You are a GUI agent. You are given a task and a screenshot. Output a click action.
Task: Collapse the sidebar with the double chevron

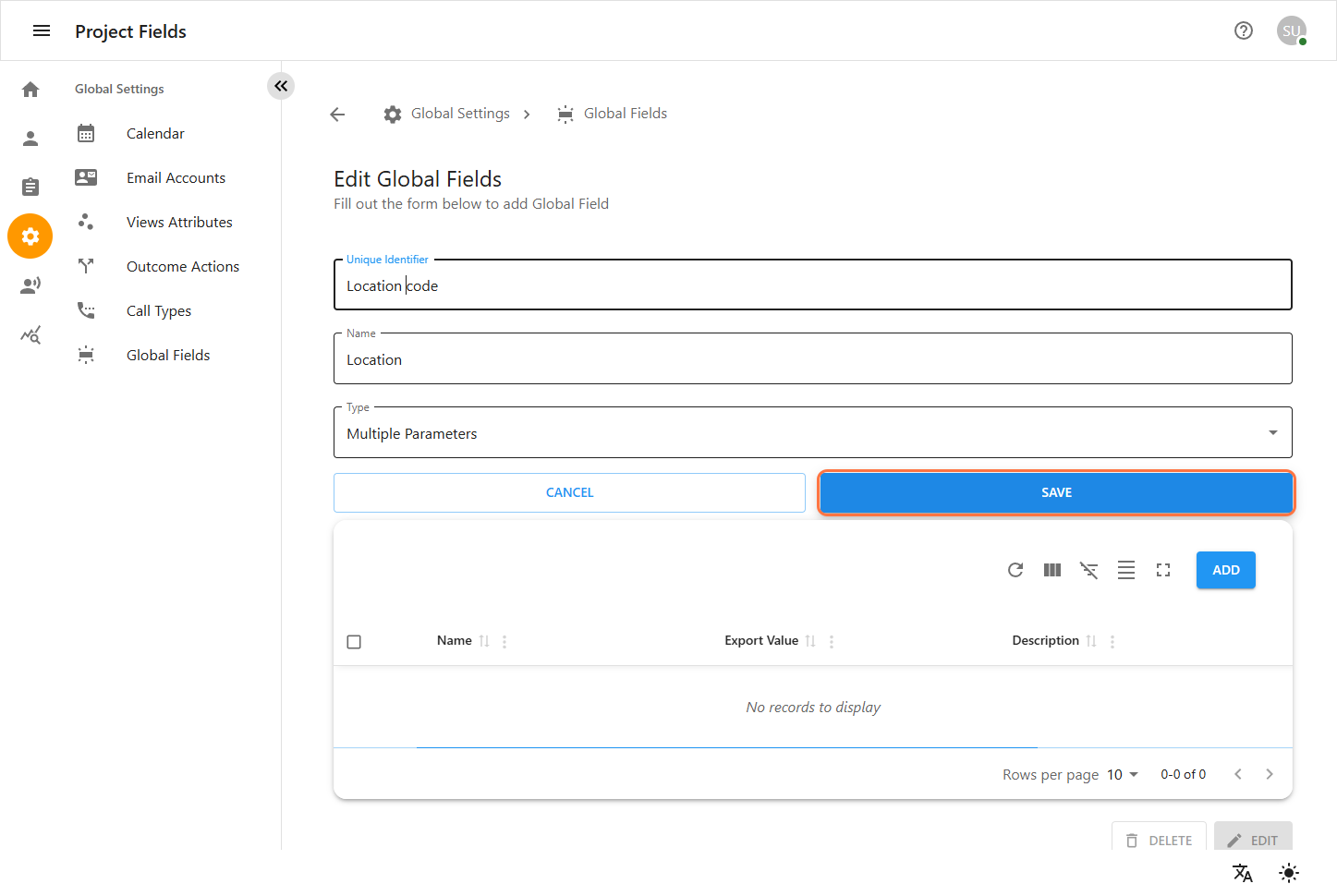pyautogui.click(x=281, y=85)
